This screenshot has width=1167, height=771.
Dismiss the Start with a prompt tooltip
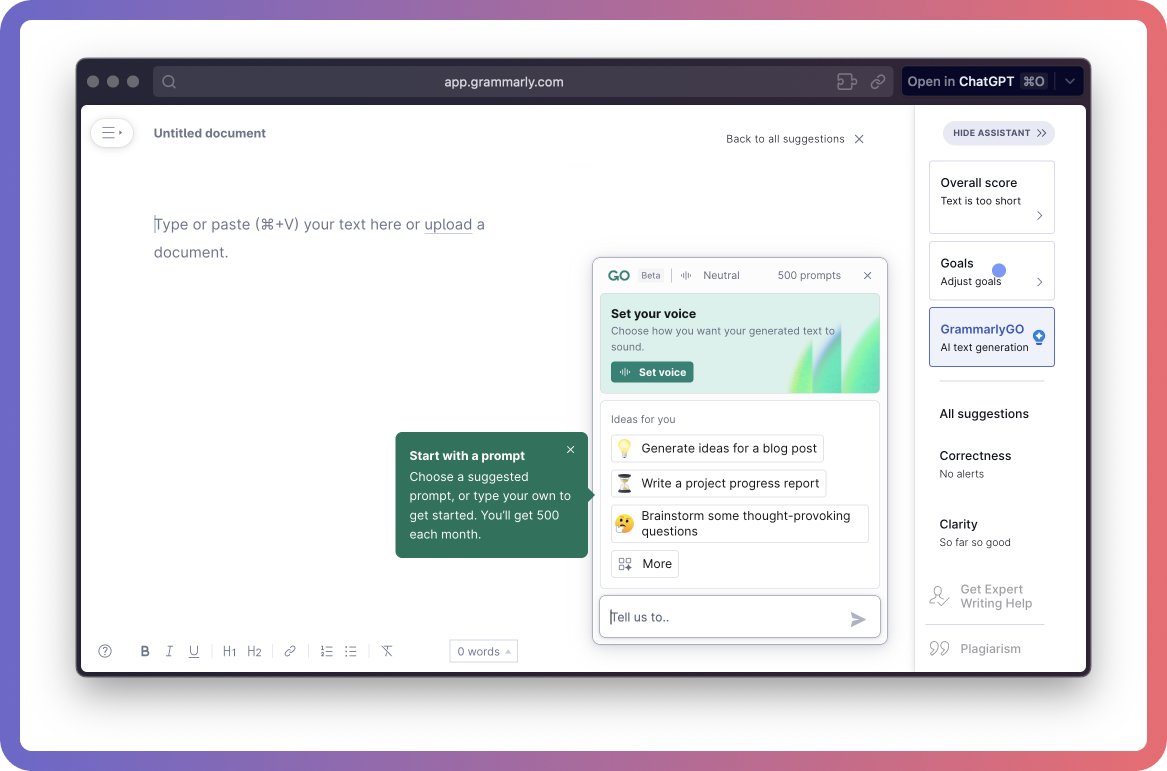pos(571,450)
